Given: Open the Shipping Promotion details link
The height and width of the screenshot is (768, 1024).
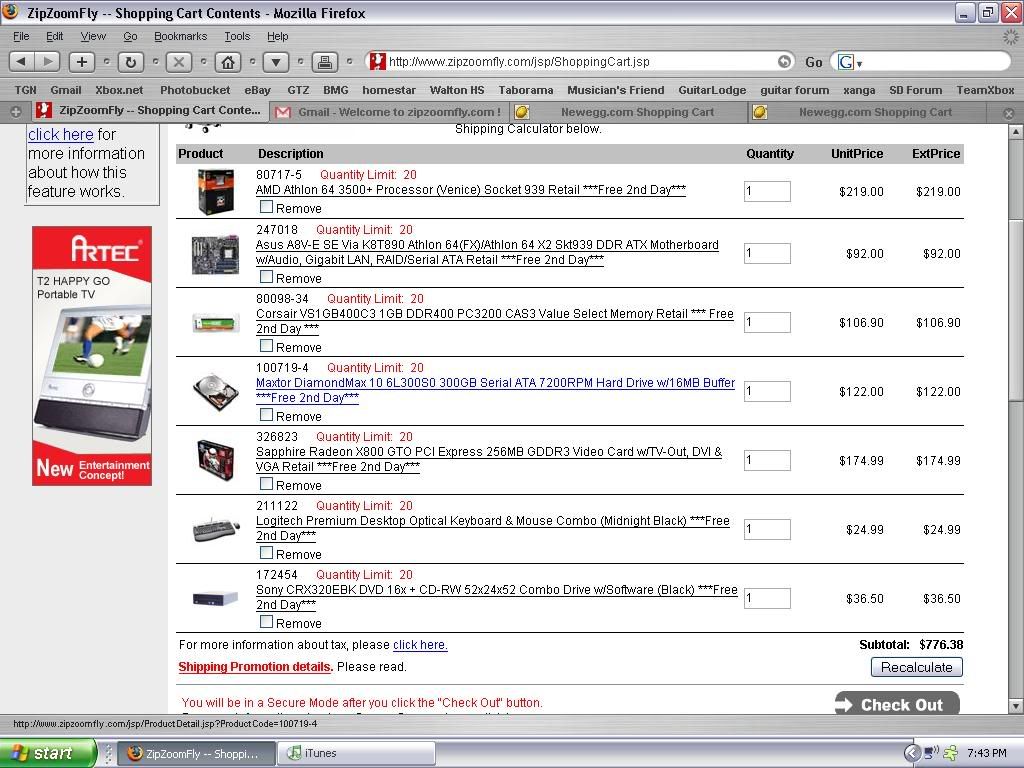Looking at the screenshot, I should click(255, 667).
